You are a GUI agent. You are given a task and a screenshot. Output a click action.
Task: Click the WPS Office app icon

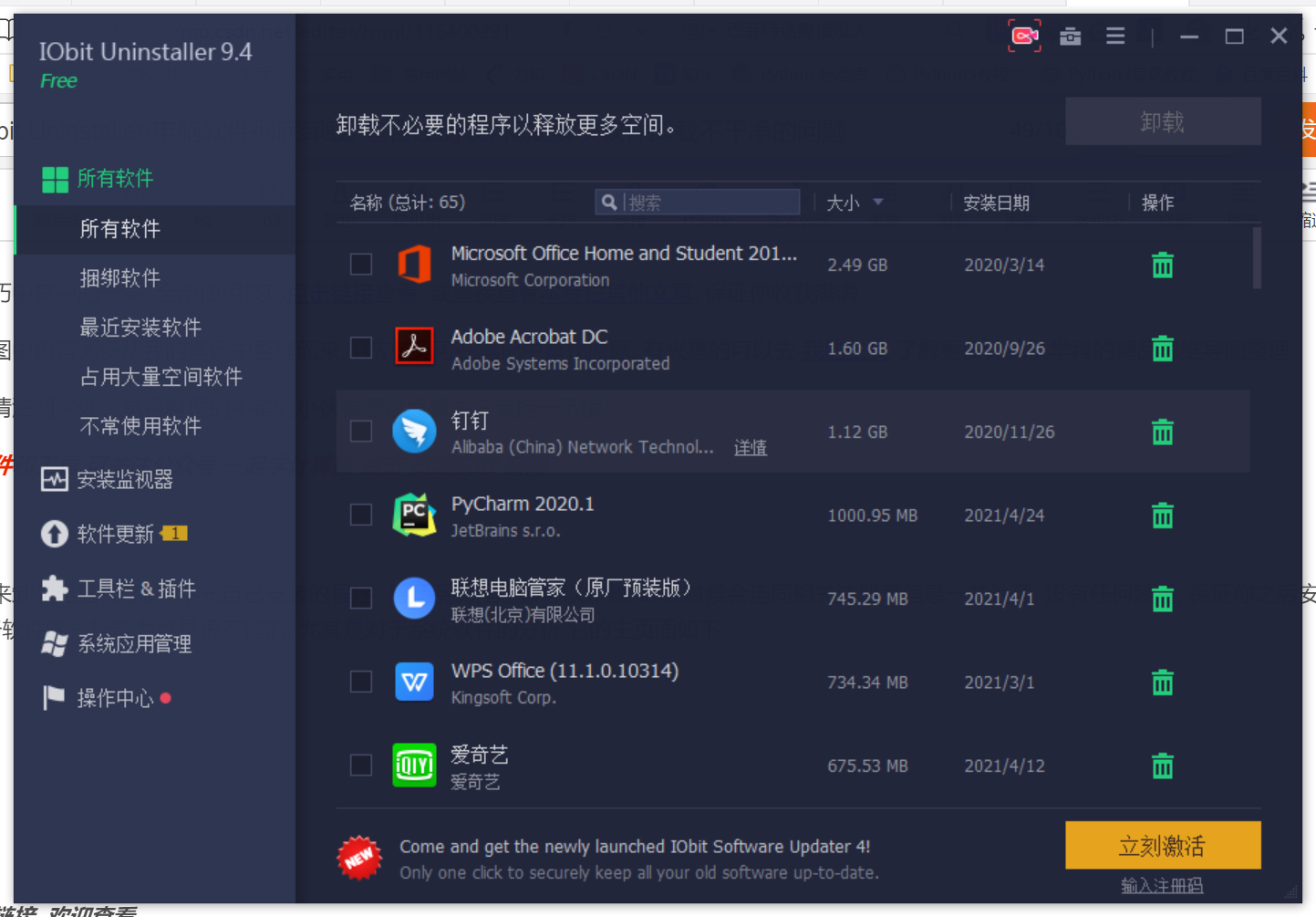(x=414, y=682)
